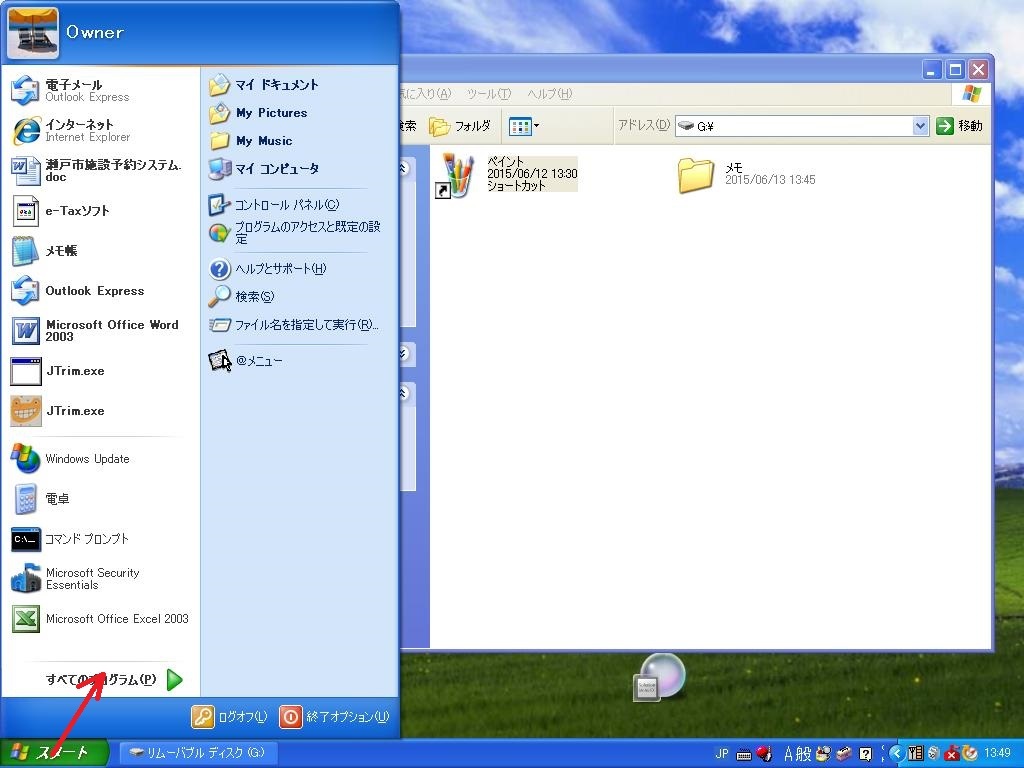Click ログオフ(L) button
This screenshot has height=768, width=1024.
[x=229, y=717]
